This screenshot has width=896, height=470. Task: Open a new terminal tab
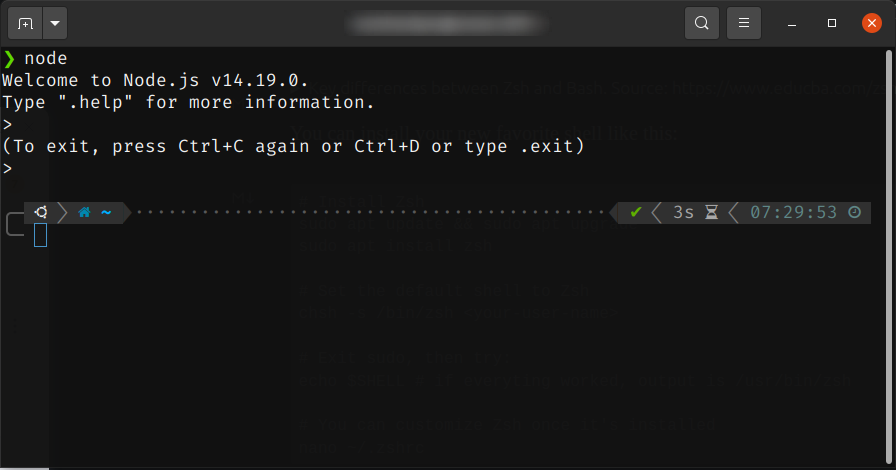click(25, 23)
